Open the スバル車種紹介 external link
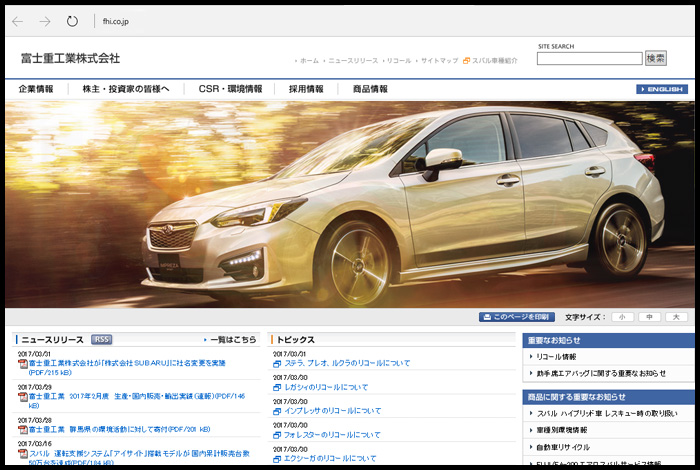This screenshot has height=470, width=700. (x=490, y=61)
